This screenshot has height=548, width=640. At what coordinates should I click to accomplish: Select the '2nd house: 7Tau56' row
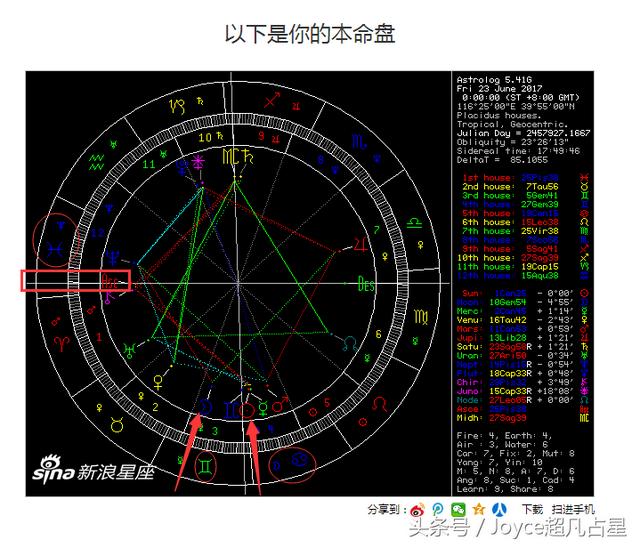tap(510, 186)
